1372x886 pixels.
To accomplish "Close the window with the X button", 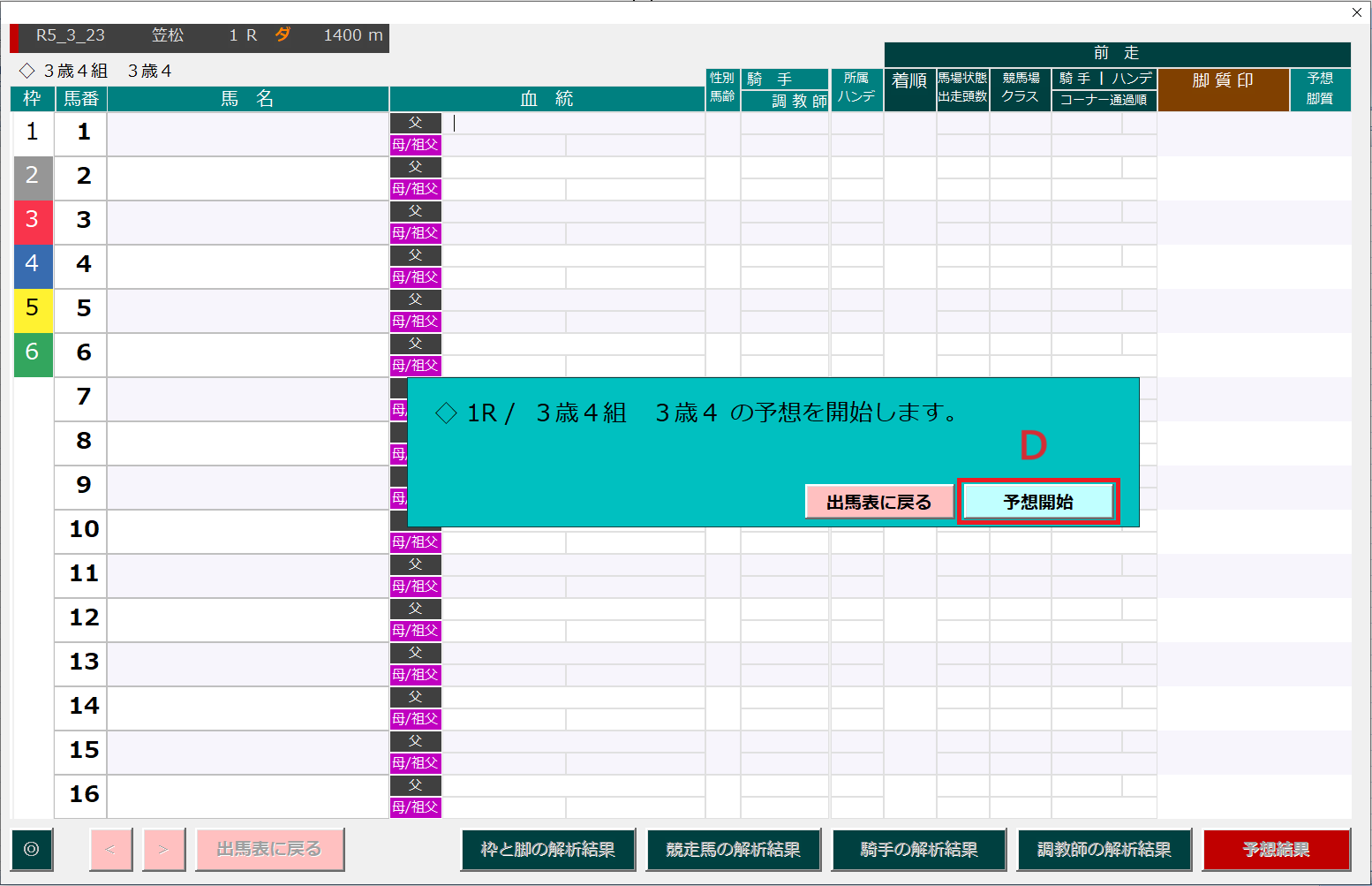I will pyautogui.click(x=1356, y=12).
